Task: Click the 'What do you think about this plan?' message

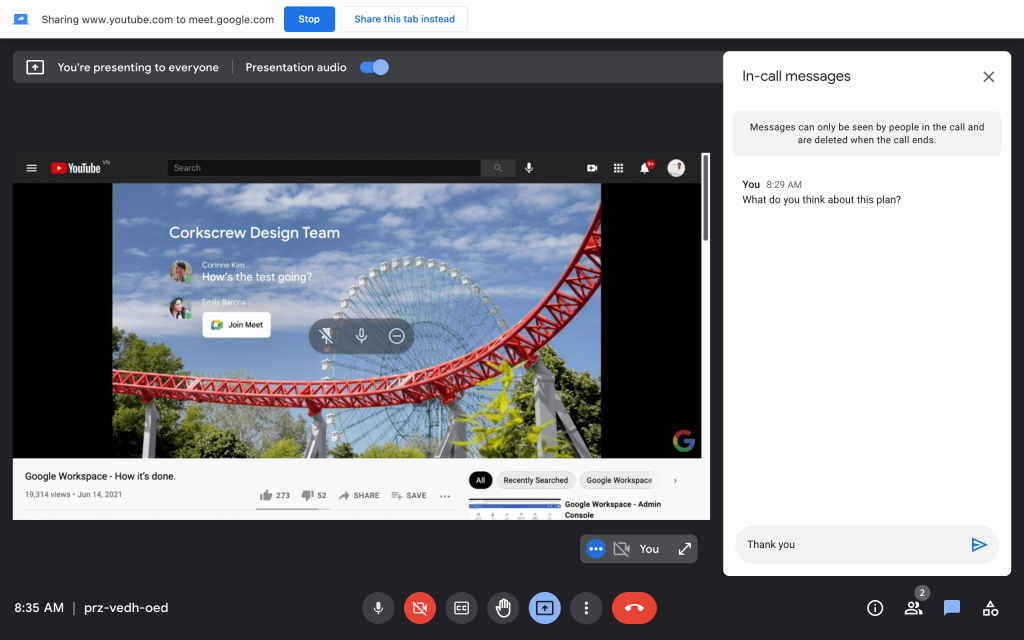Action: 821,200
